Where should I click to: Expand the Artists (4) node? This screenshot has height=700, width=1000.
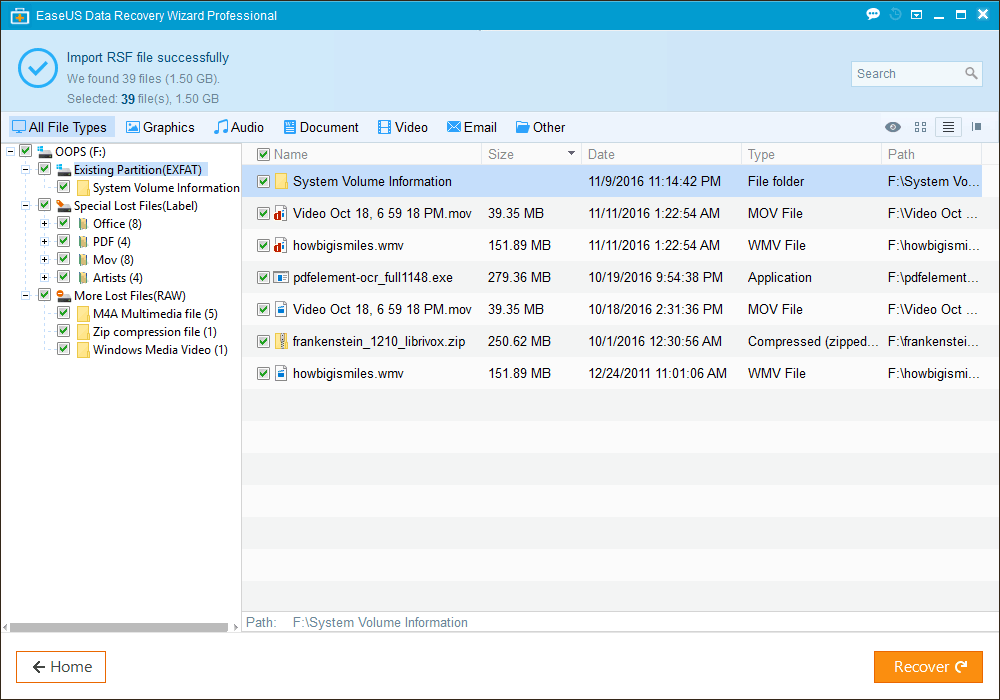click(45, 278)
